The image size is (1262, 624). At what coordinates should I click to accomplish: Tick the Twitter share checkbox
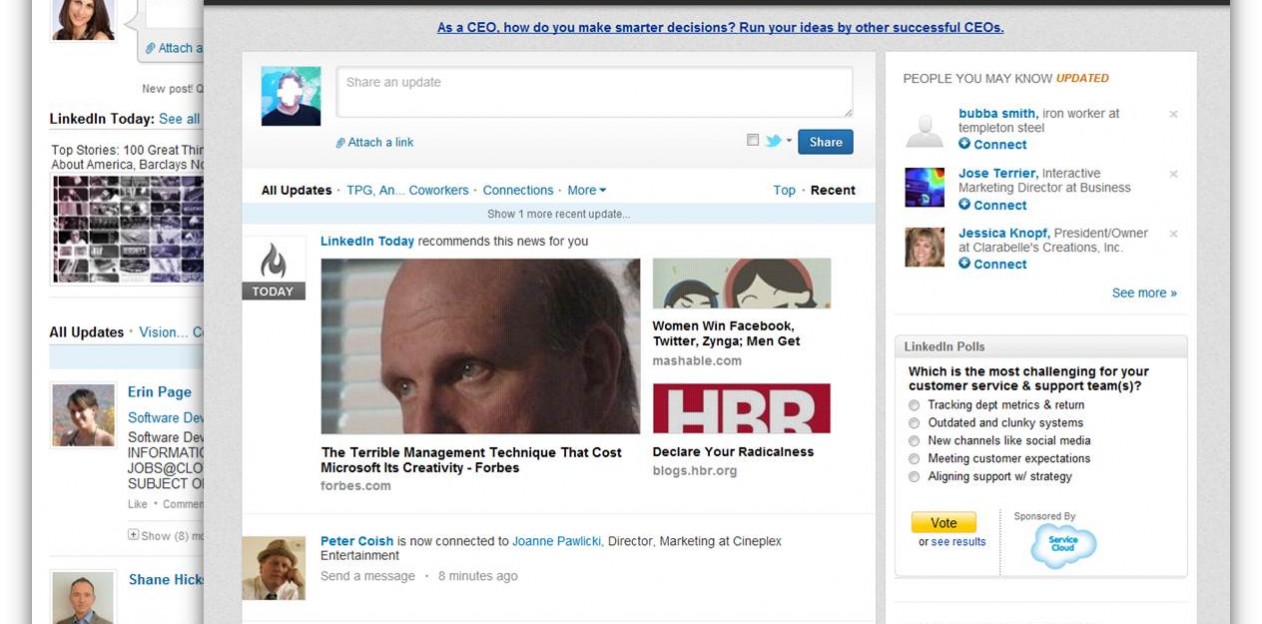click(x=753, y=141)
